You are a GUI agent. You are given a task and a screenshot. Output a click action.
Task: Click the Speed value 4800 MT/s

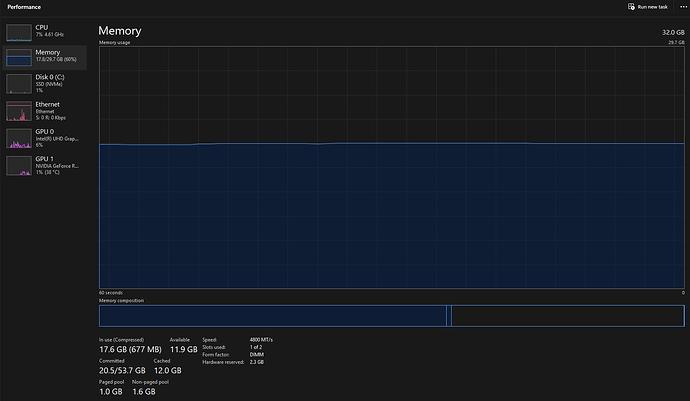tap(261, 340)
